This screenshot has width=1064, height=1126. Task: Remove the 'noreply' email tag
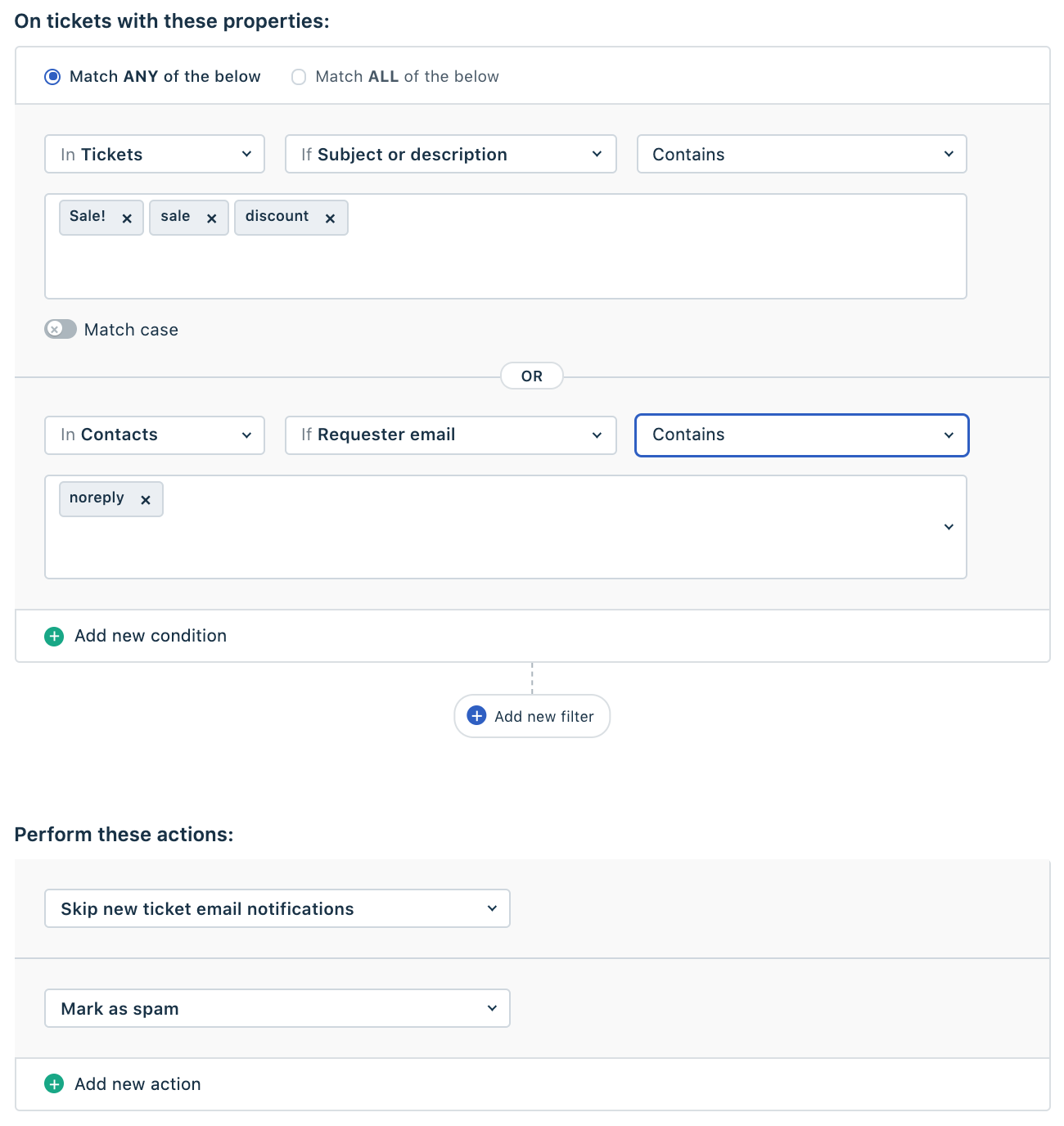coord(145,500)
